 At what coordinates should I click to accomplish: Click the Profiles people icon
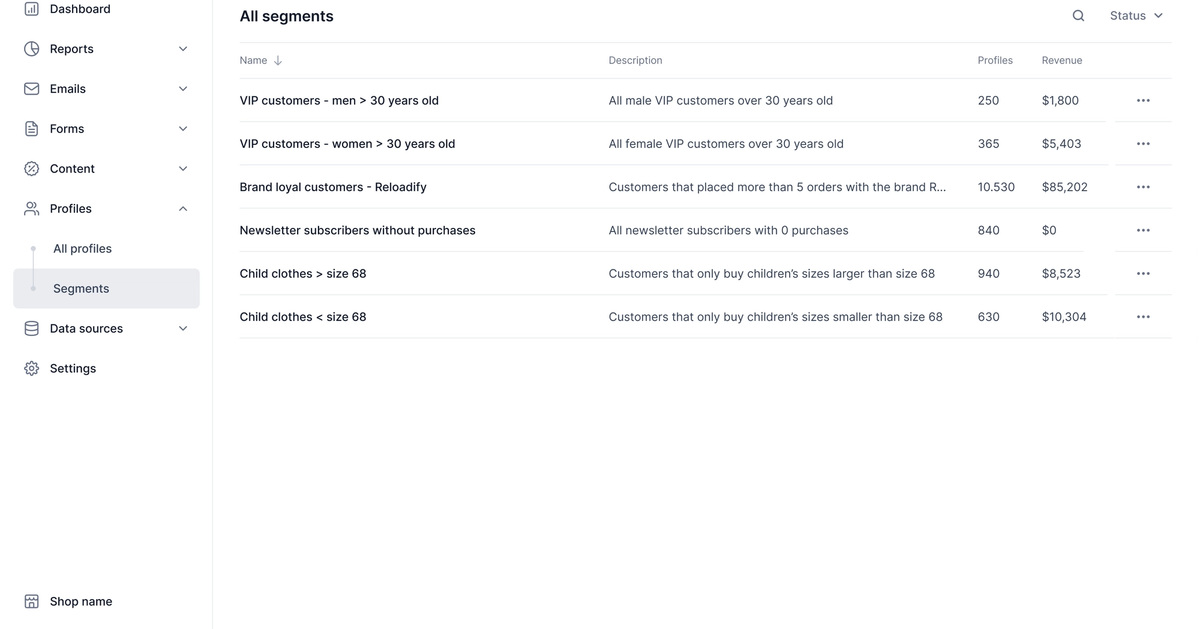click(x=31, y=208)
